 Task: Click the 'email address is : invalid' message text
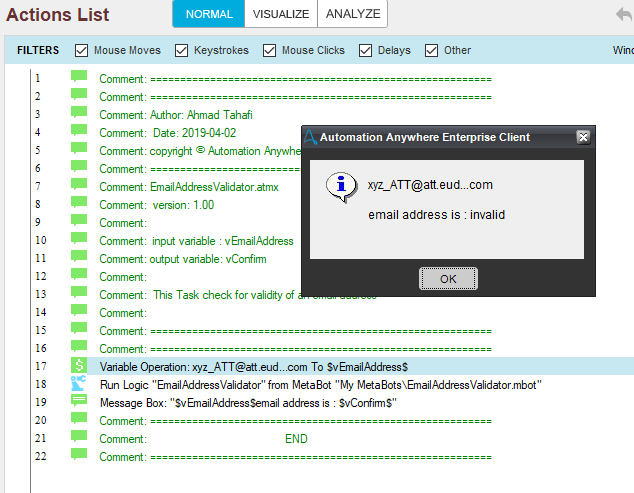click(x=436, y=215)
